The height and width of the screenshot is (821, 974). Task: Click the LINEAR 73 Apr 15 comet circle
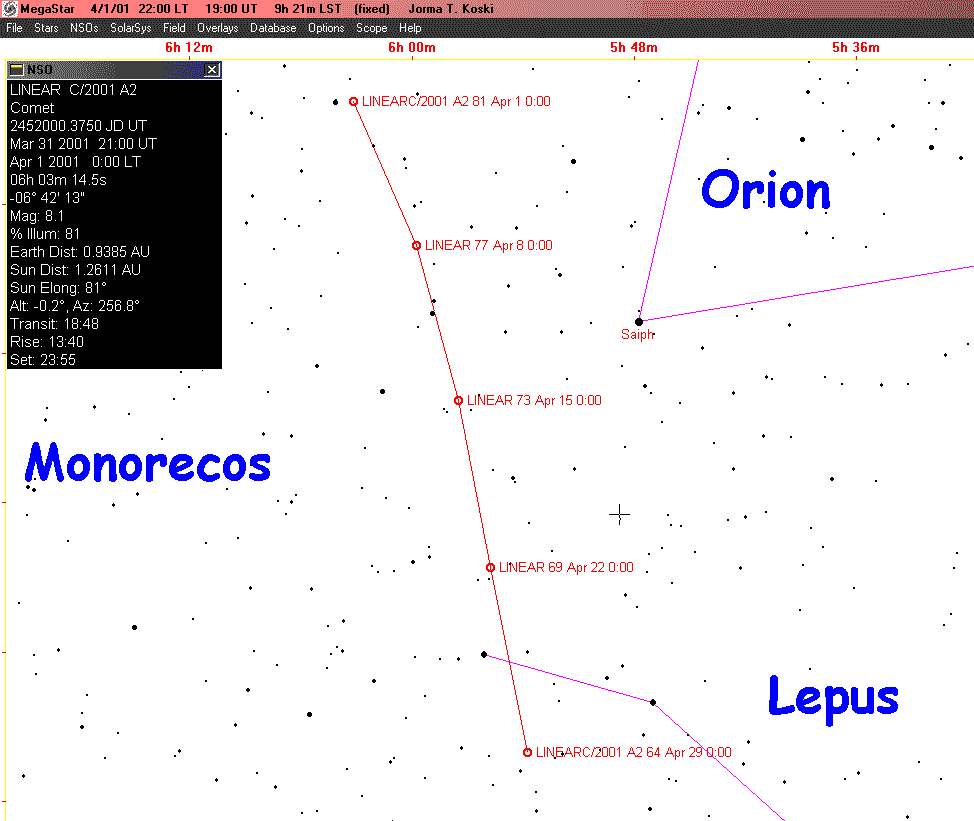click(x=458, y=400)
